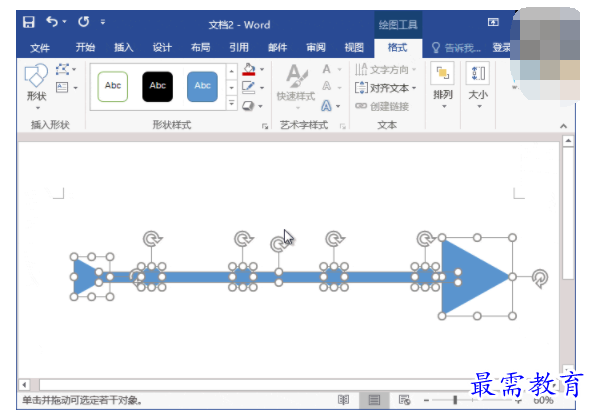Select the 格式 drawing tools tab
This screenshot has height=416, width=592.
coord(398,48)
